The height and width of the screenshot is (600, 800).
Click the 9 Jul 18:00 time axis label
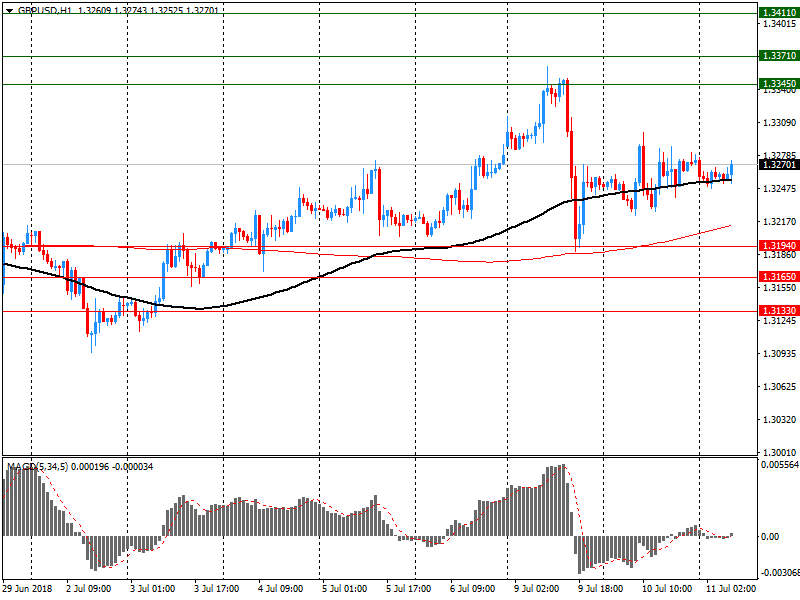coord(599,589)
